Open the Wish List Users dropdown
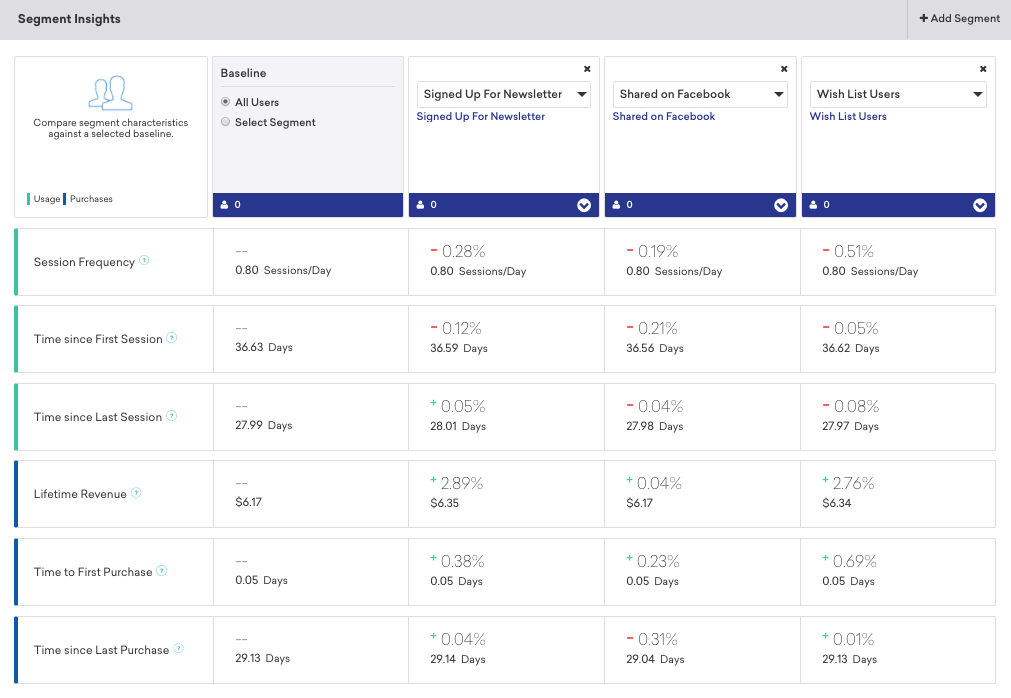Screen dimensions: 1011x698 (x=898, y=94)
